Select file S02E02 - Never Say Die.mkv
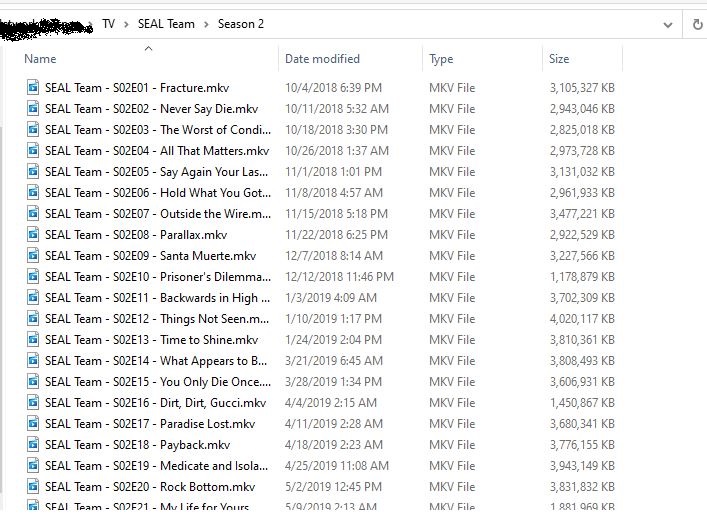The image size is (707, 529). 152,109
